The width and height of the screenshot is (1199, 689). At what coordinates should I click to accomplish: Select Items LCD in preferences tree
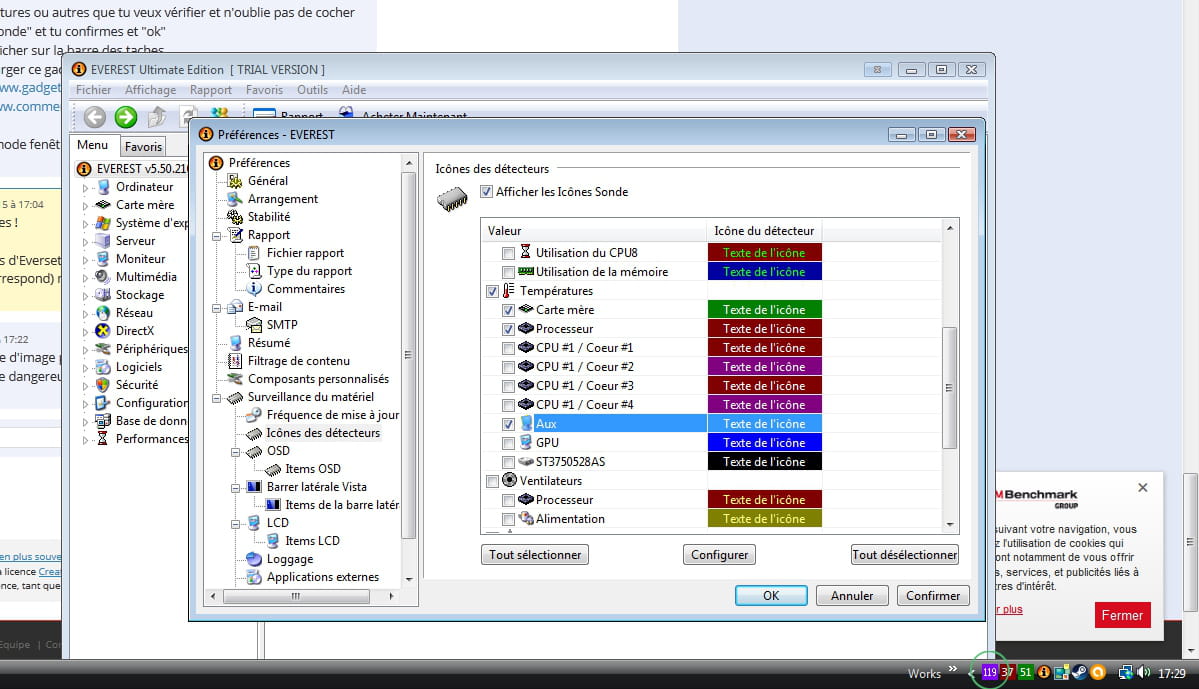pyautogui.click(x=312, y=541)
